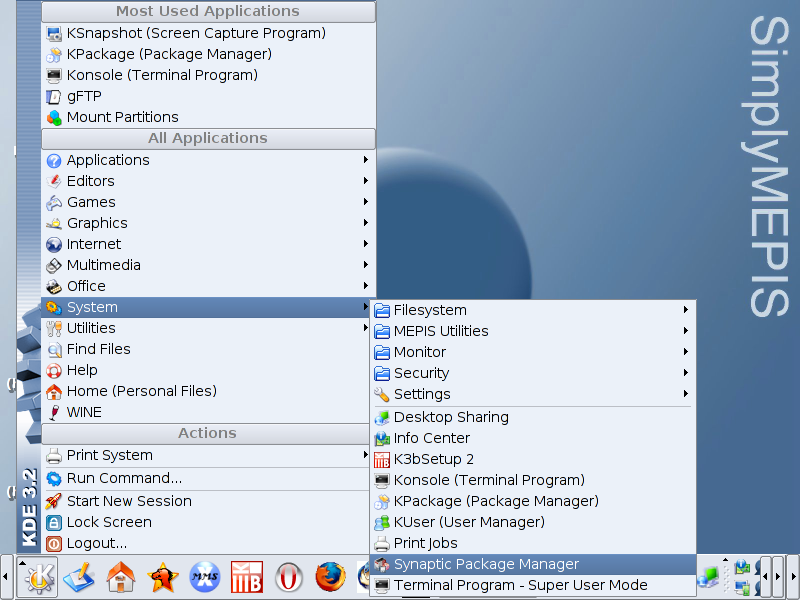Select Terminal Program - Super User Mode
Image resolution: width=800 pixels, height=600 pixels.
pos(520,585)
